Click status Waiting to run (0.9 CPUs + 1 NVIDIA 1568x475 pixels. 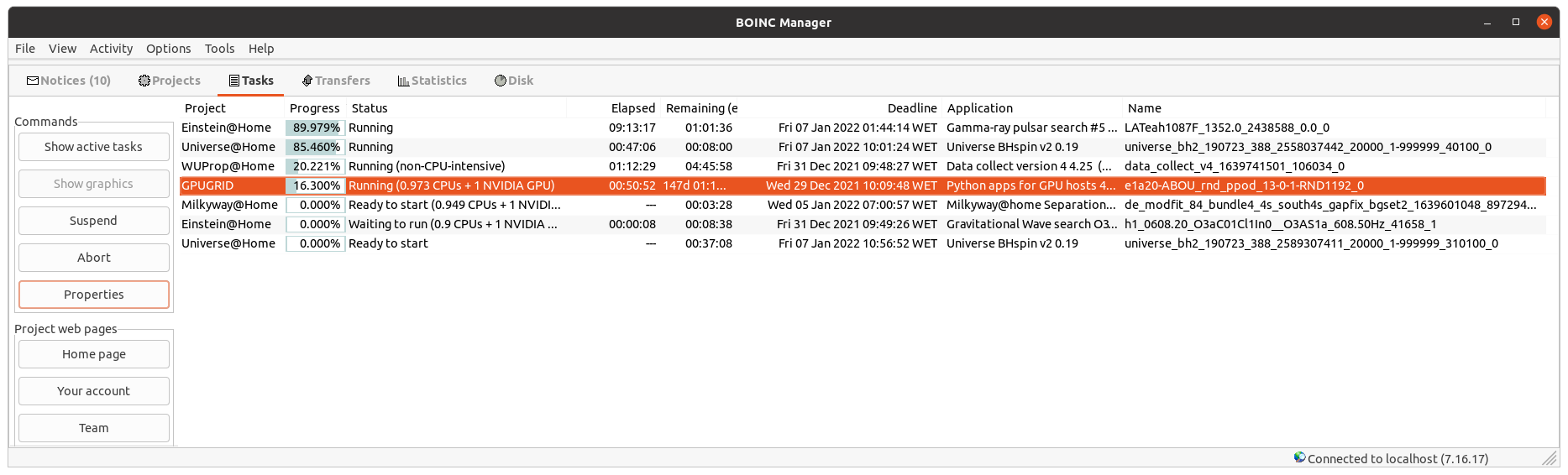(453, 224)
